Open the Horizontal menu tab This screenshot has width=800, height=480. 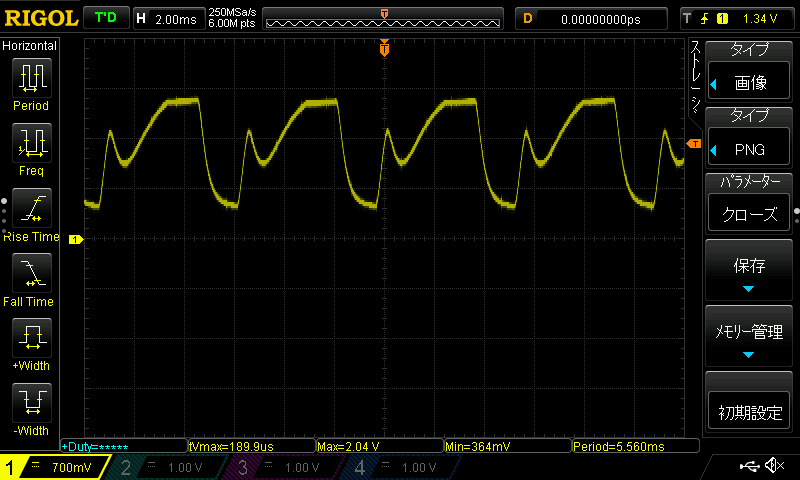[30, 46]
